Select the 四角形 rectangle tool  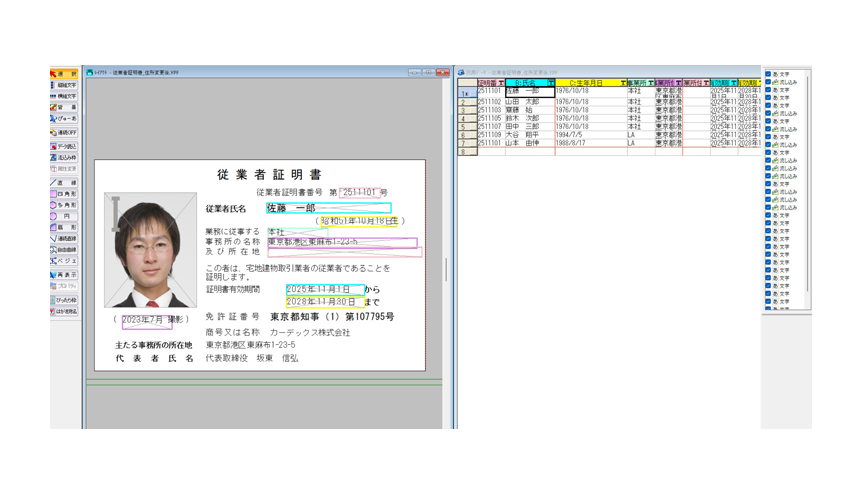tap(64, 194)
